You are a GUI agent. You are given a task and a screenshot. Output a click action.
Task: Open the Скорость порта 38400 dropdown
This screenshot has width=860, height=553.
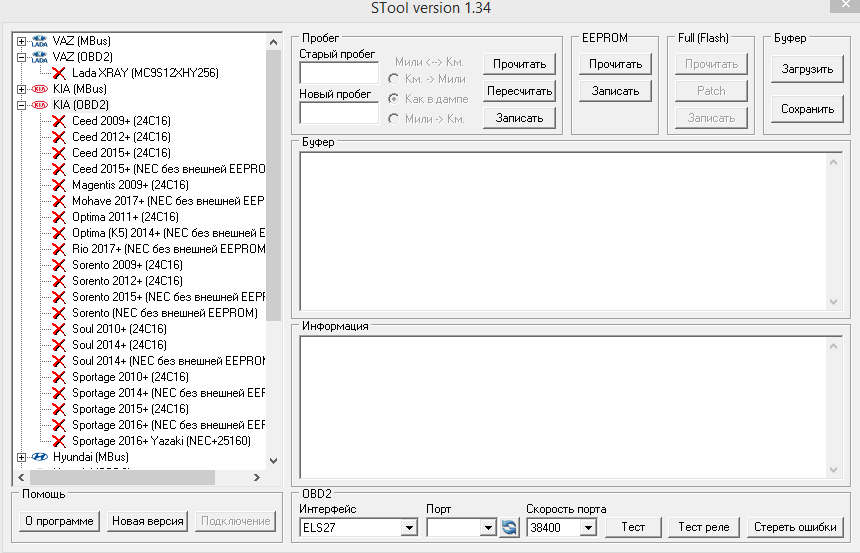pos(587,527)
